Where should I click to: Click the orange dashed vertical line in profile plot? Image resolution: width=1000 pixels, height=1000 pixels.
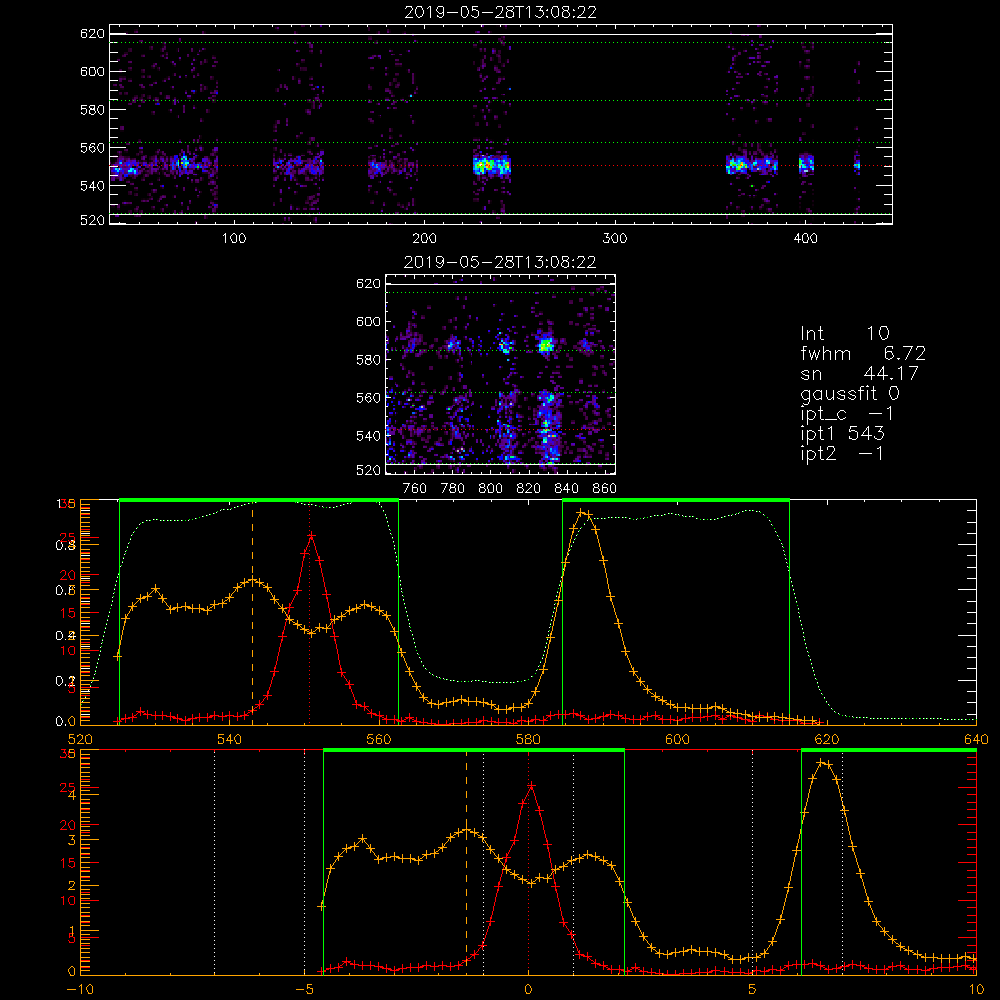pyautogui.click(x=253, y=612)
